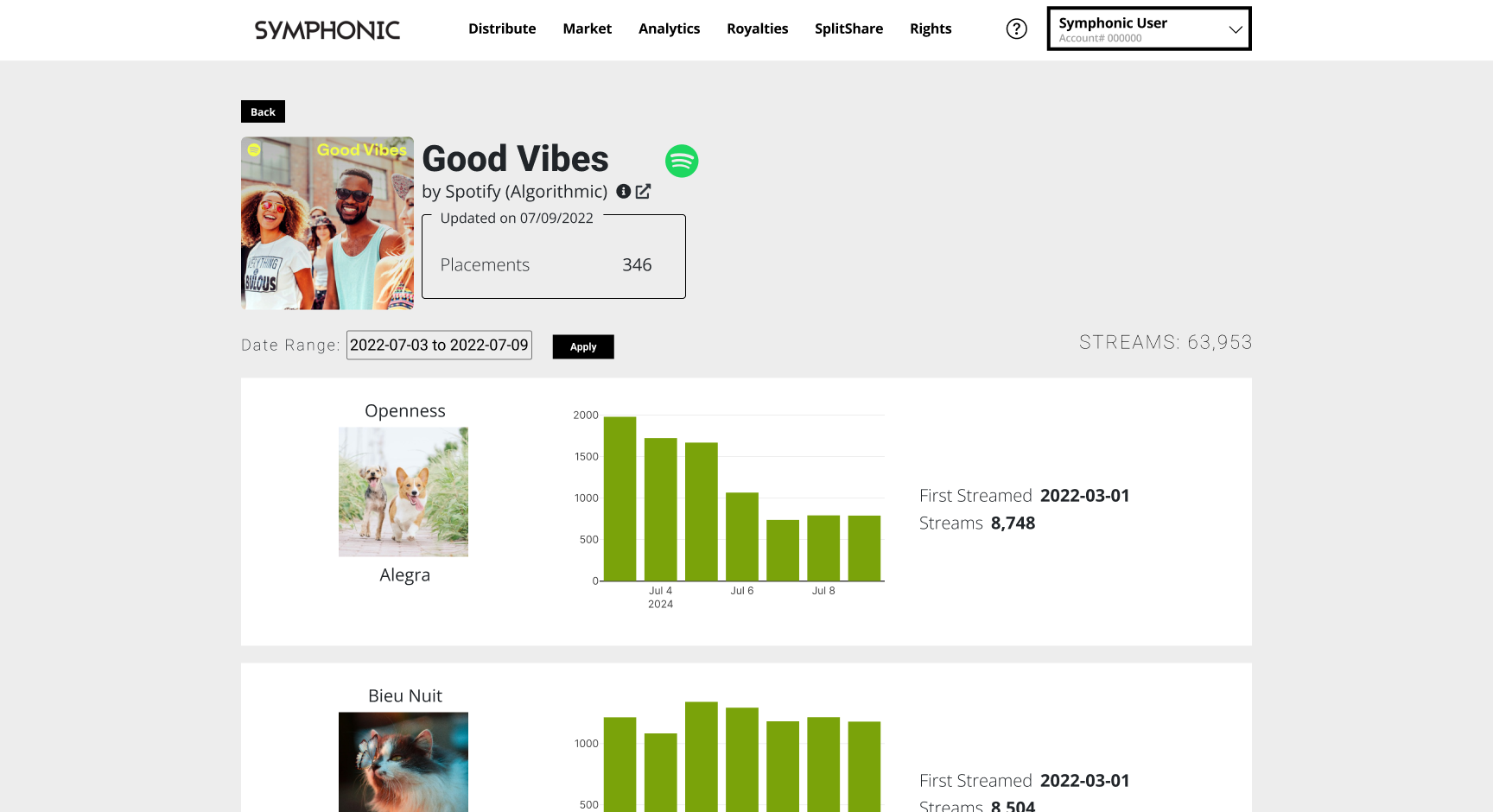
Task: Click the Bieu Nuit cat artwork
Action: (403, 762)
